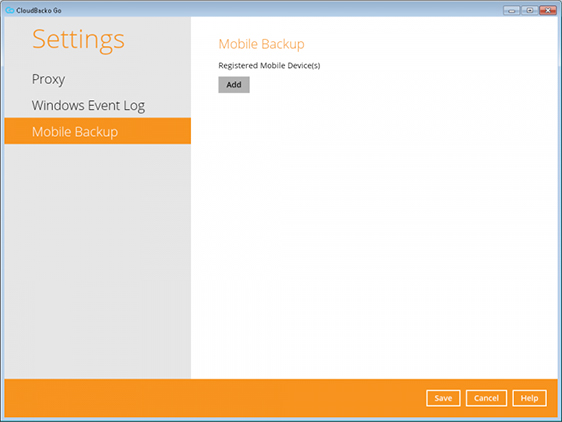Select Windows Event Log in sidebar
Viewport: 562px width, 422px height.
88,105
